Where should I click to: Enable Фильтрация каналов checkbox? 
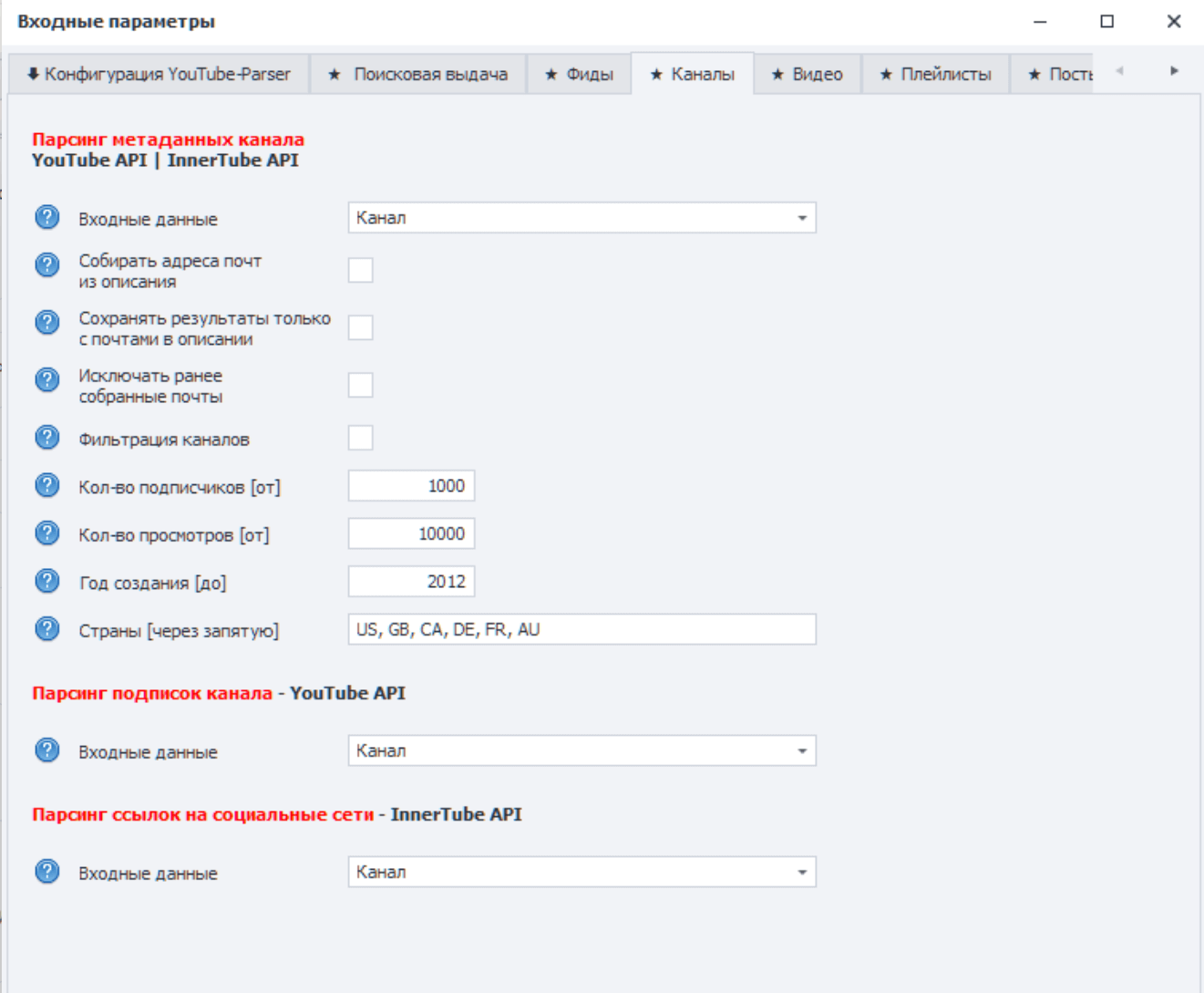tap(361, 438)
